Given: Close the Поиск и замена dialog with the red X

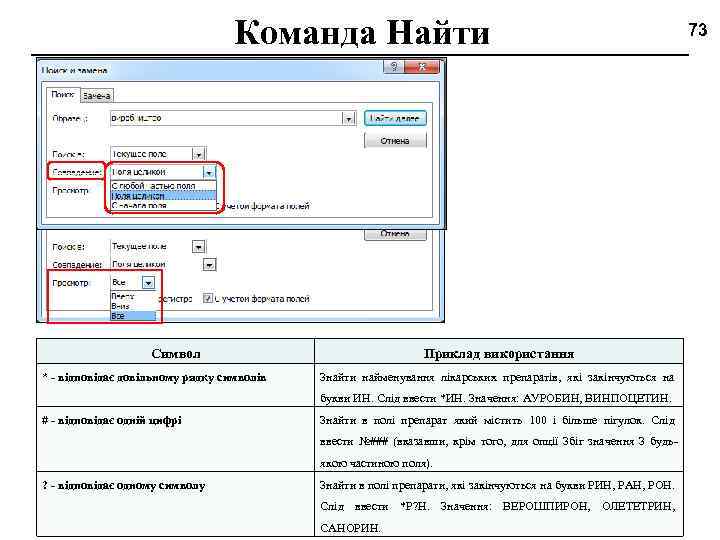Looking at the screenshot, I should coord(422,67).
